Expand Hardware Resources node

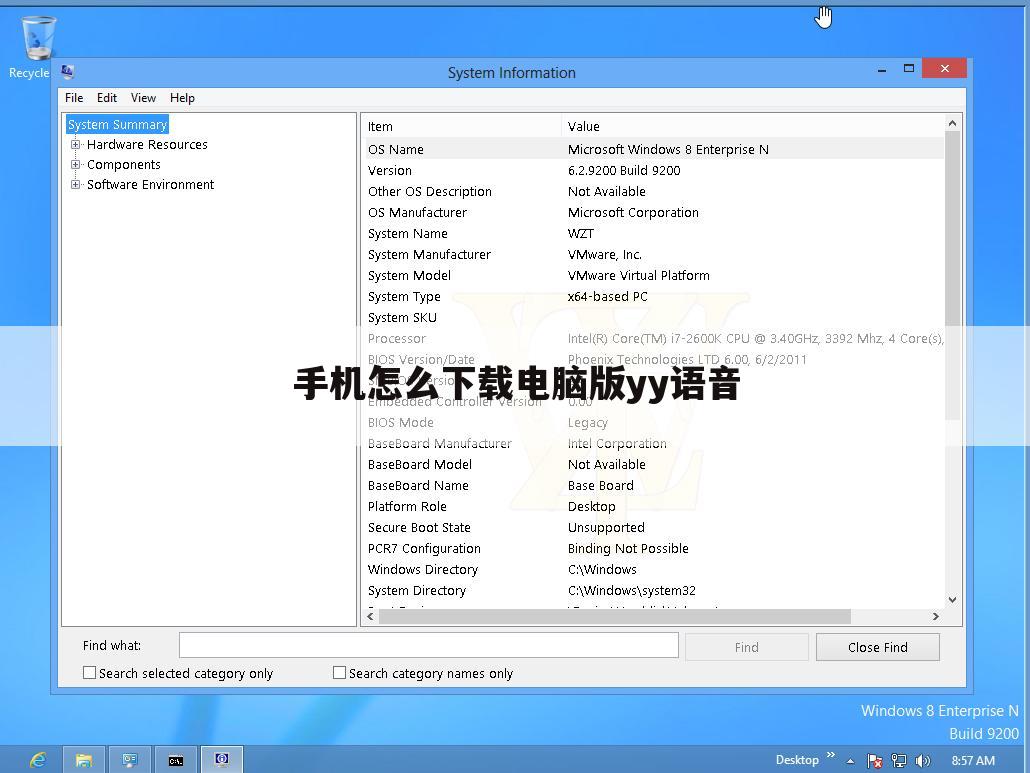76,144
